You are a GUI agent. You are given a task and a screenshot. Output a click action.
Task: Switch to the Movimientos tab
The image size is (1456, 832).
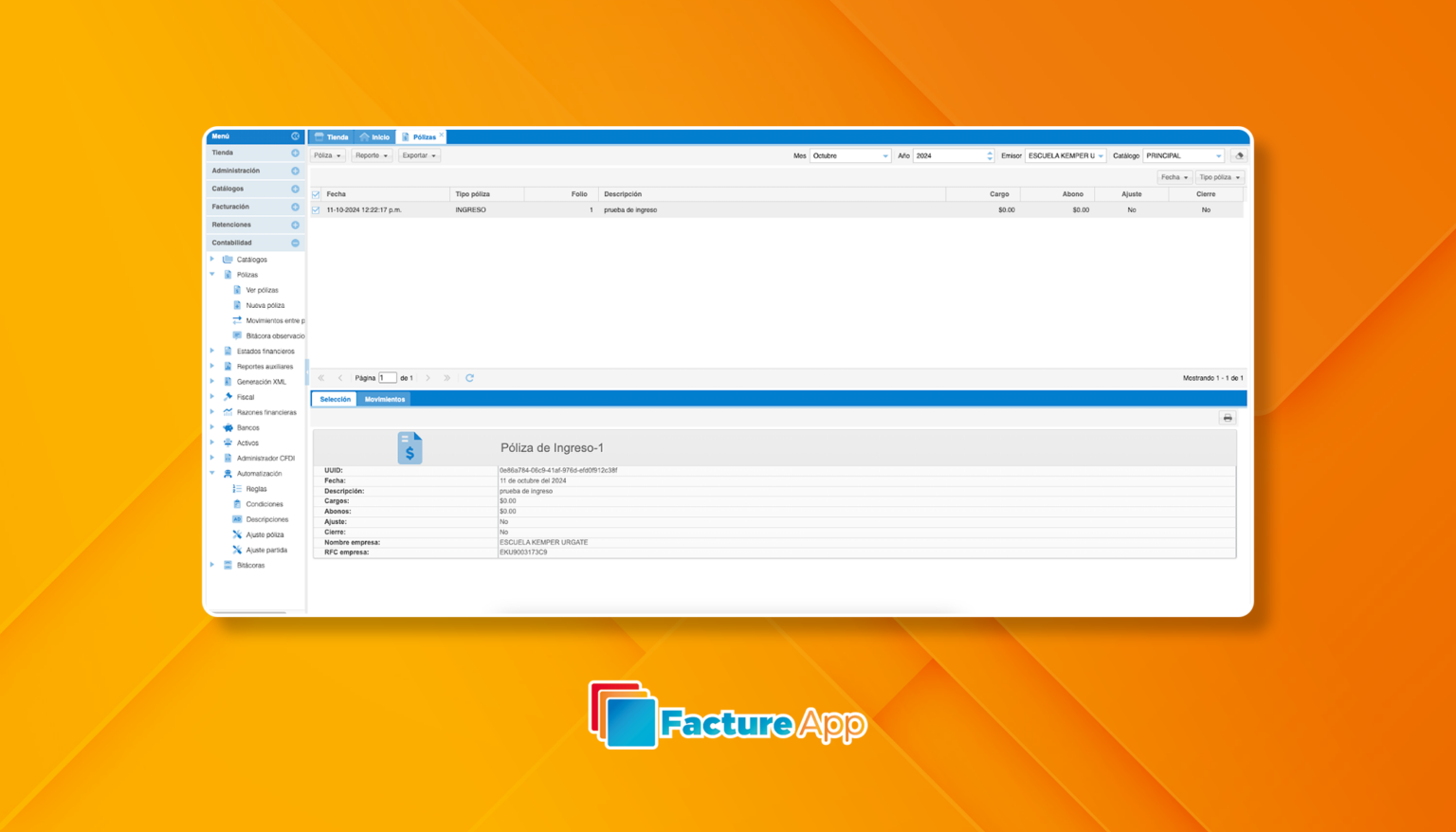point(384,399)
